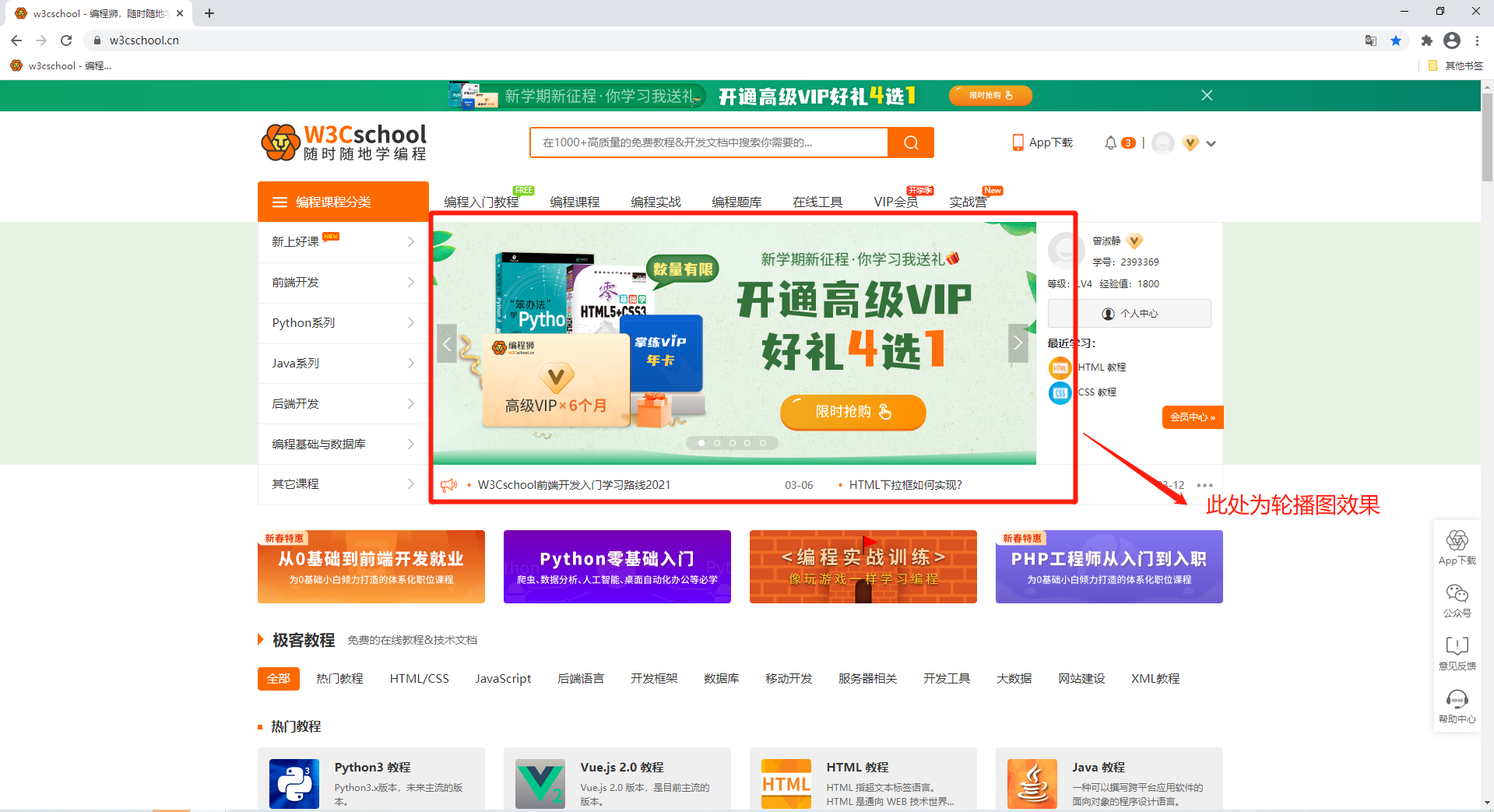Select the third carousel indicator dot
This screenshot has width=1494, height=812.
[732, 443]
